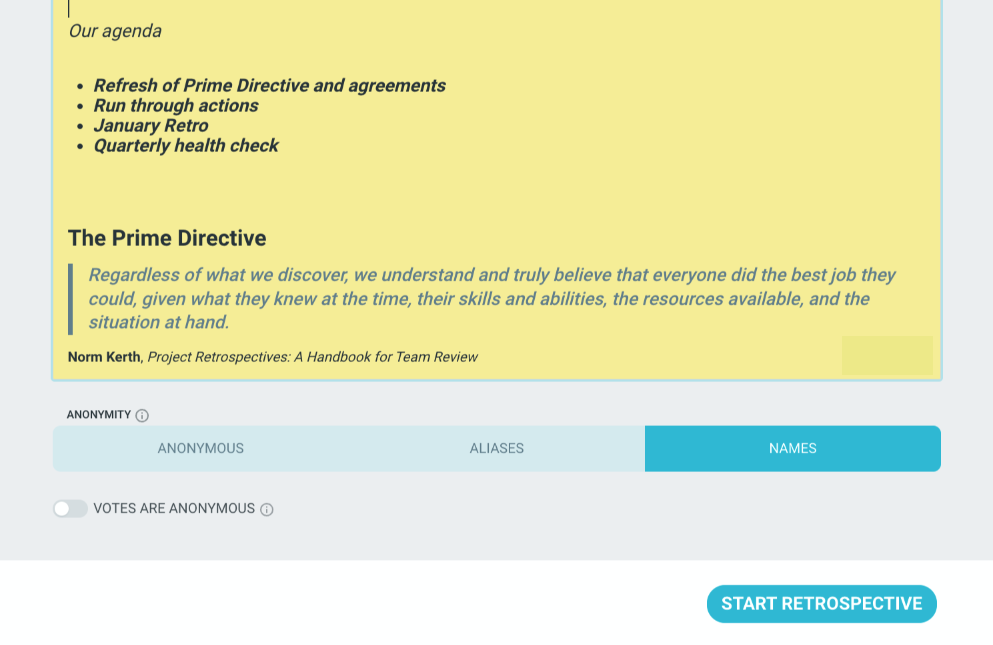This screenshot has height=645, width=993.
Task: Select the Names anonymity option
Action: coord(793,449)
